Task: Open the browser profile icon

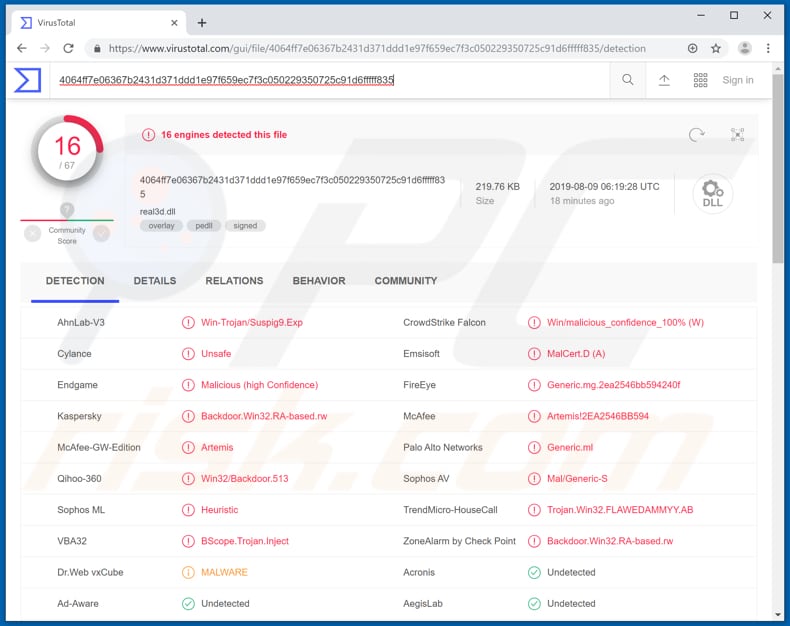Action: [x=744, y=48]
